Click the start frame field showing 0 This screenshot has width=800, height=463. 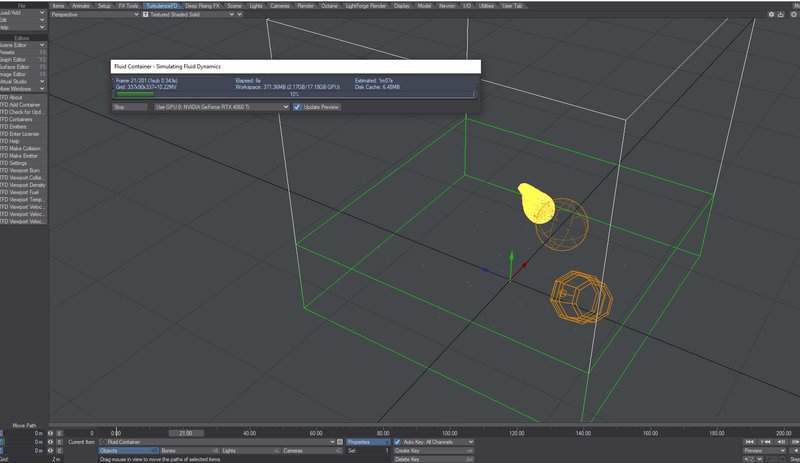pyautogui.click(x=81, y=433)
